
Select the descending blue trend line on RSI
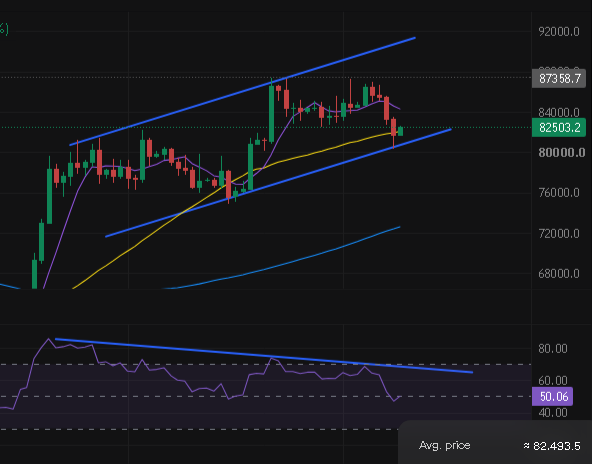264,356
